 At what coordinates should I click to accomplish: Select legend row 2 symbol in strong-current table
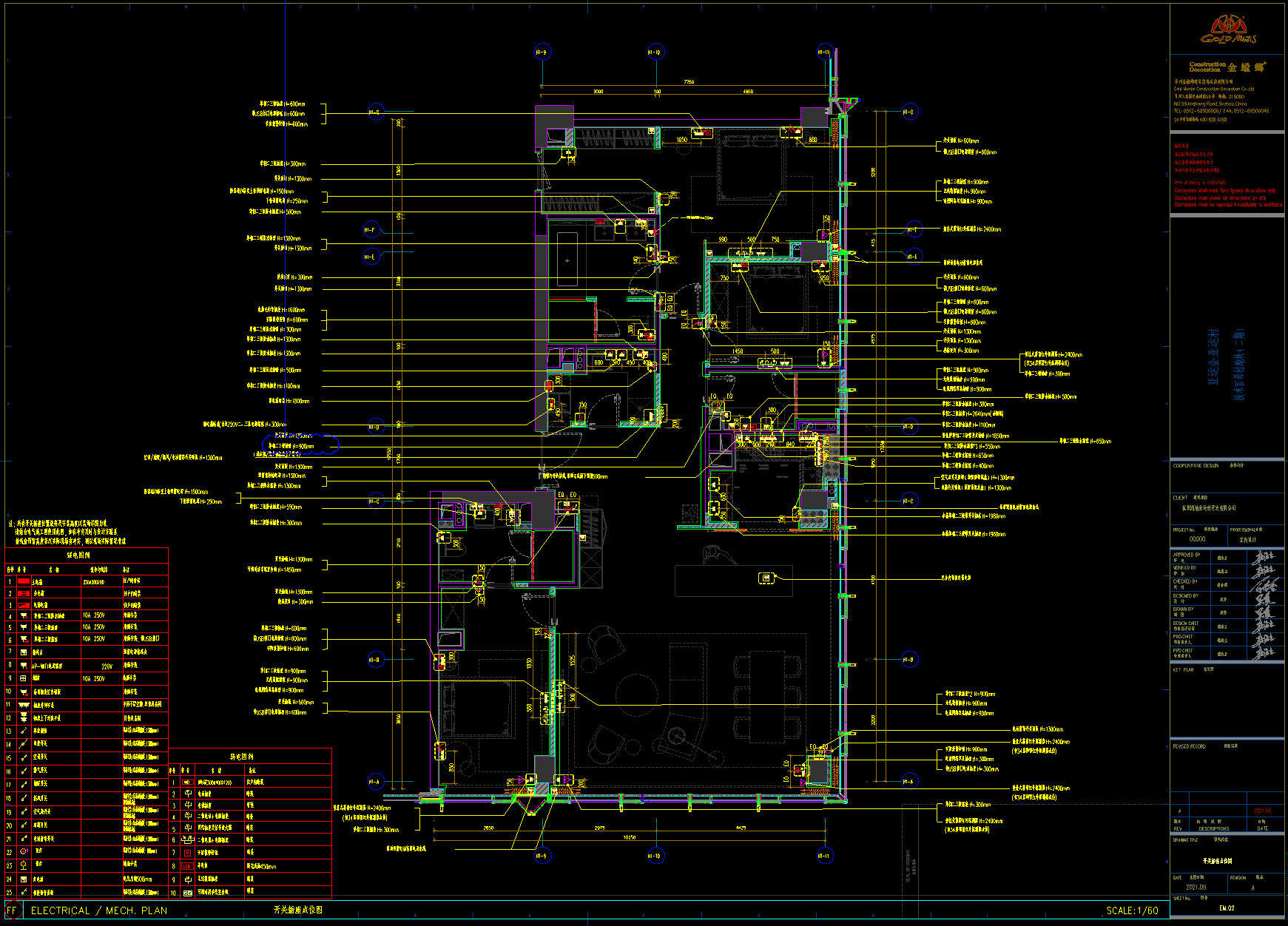pyautogui.click(x=24, y=593)
